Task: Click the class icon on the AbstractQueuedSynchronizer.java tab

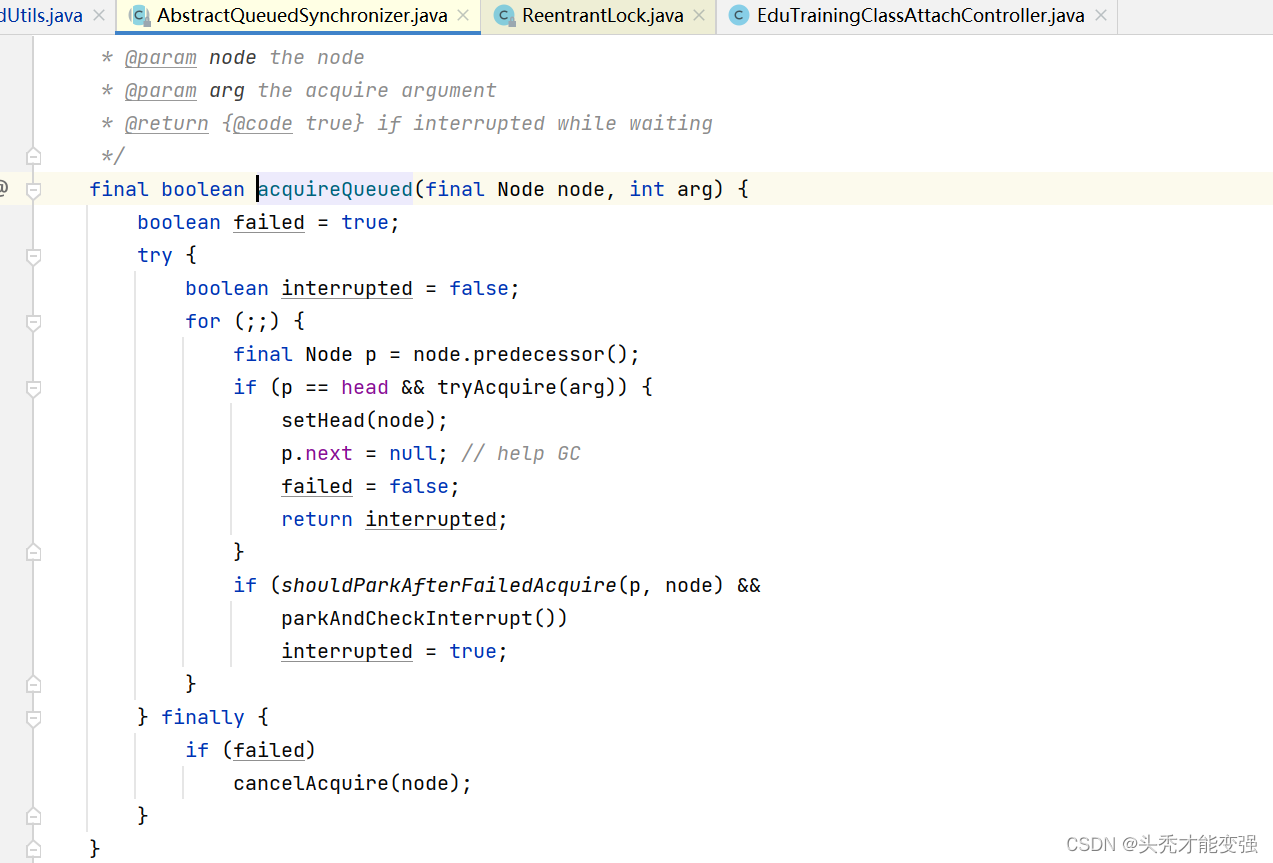Action: pos(139,15)
